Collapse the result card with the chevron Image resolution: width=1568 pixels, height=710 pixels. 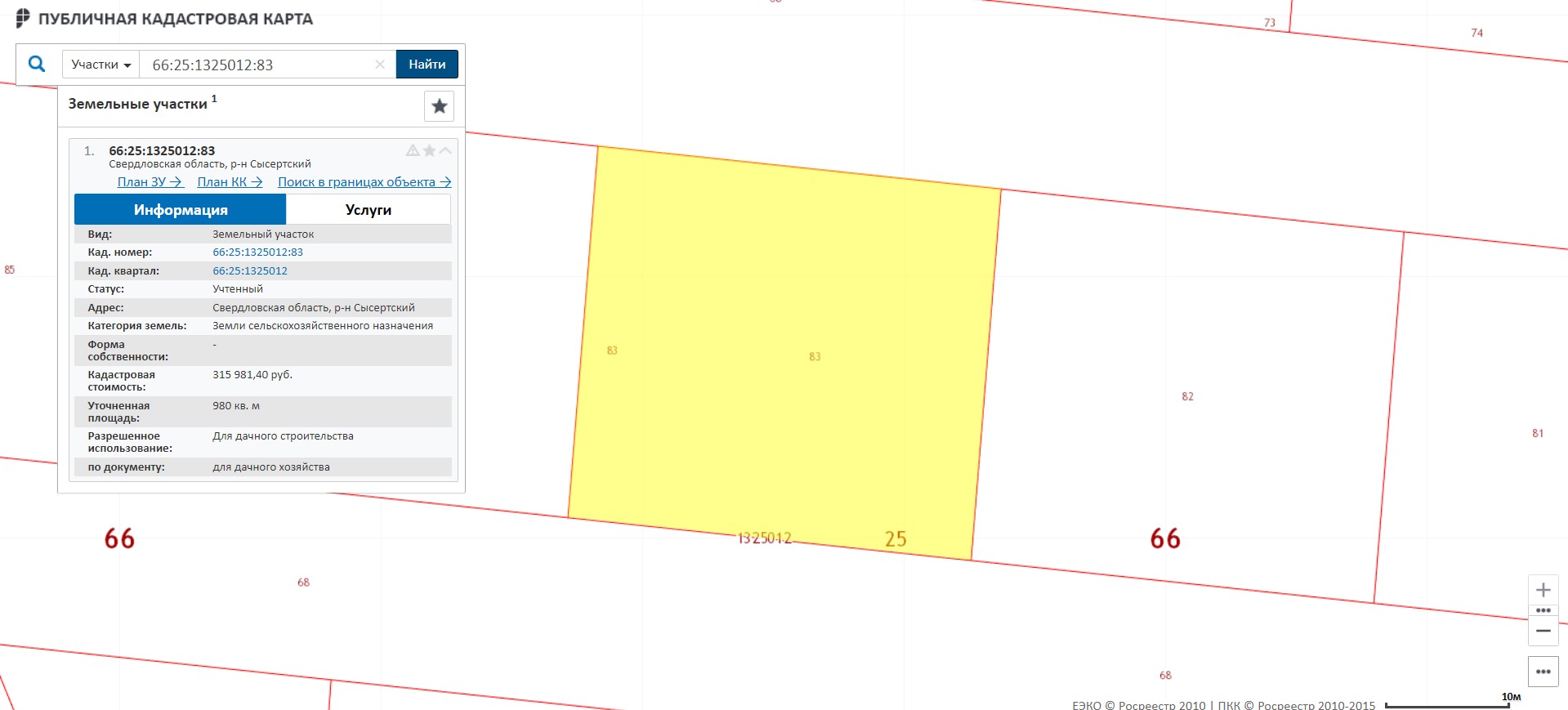click(x=445, y=150)
